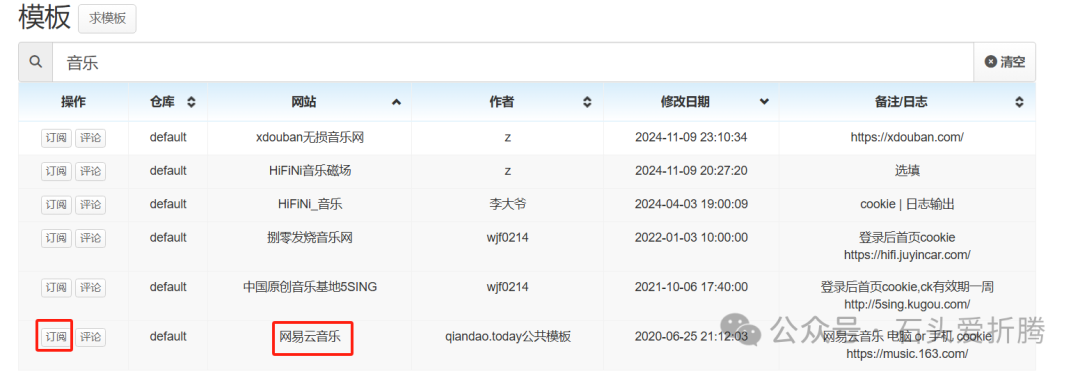Image resolution: width=1080 pixels, height=374 pixels.
Task: Subscribe to 捌零发烧音乐网 template
Action: tap(56, 238)
